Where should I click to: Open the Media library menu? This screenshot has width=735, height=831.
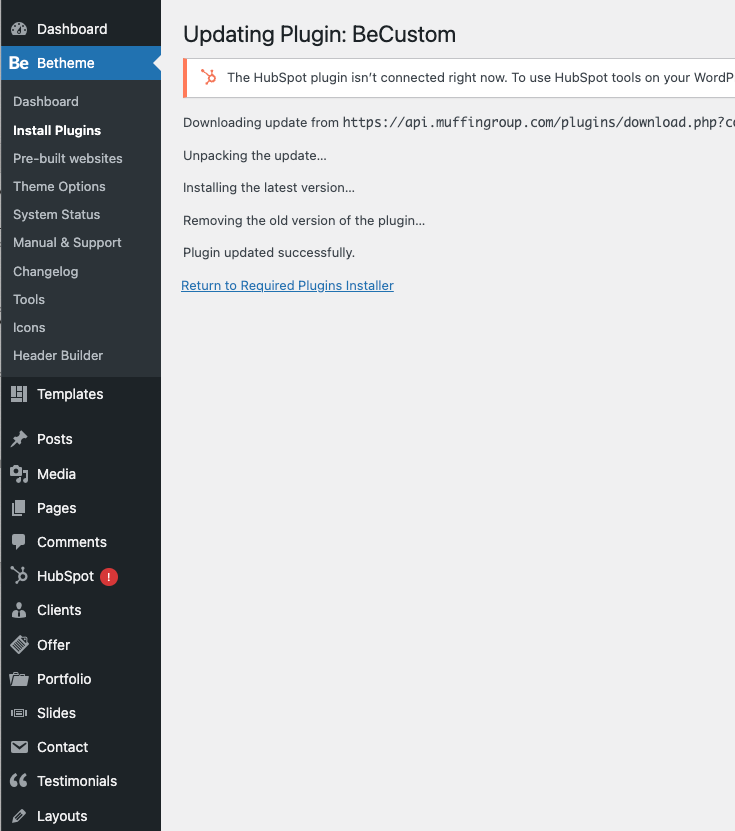click(56, 474)
